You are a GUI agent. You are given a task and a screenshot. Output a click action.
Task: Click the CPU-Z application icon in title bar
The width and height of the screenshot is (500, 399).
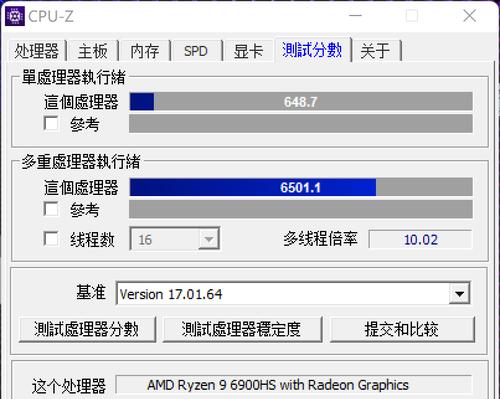click(x=15, y=16)
